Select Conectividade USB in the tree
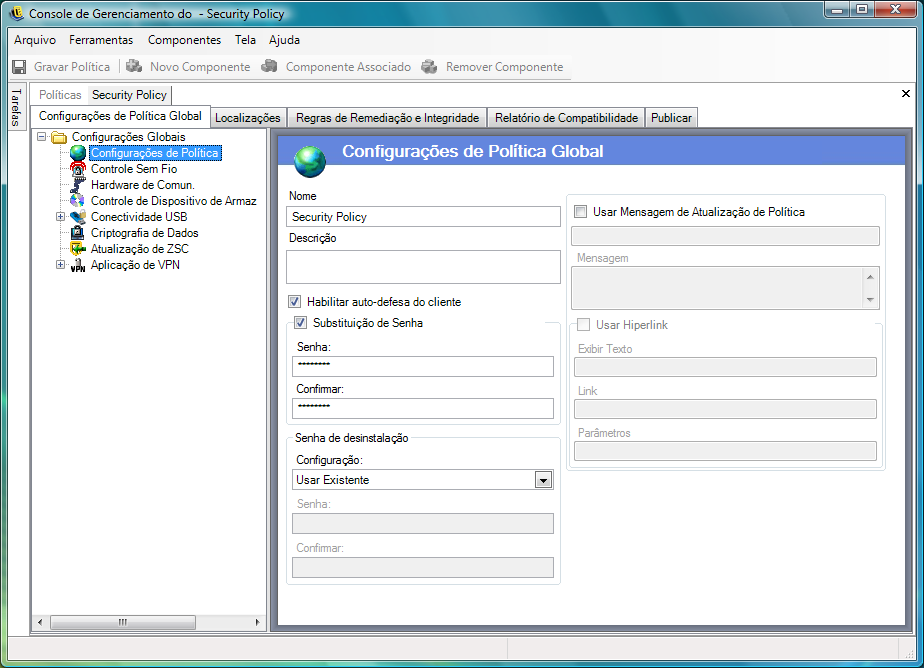 (139, 217)
